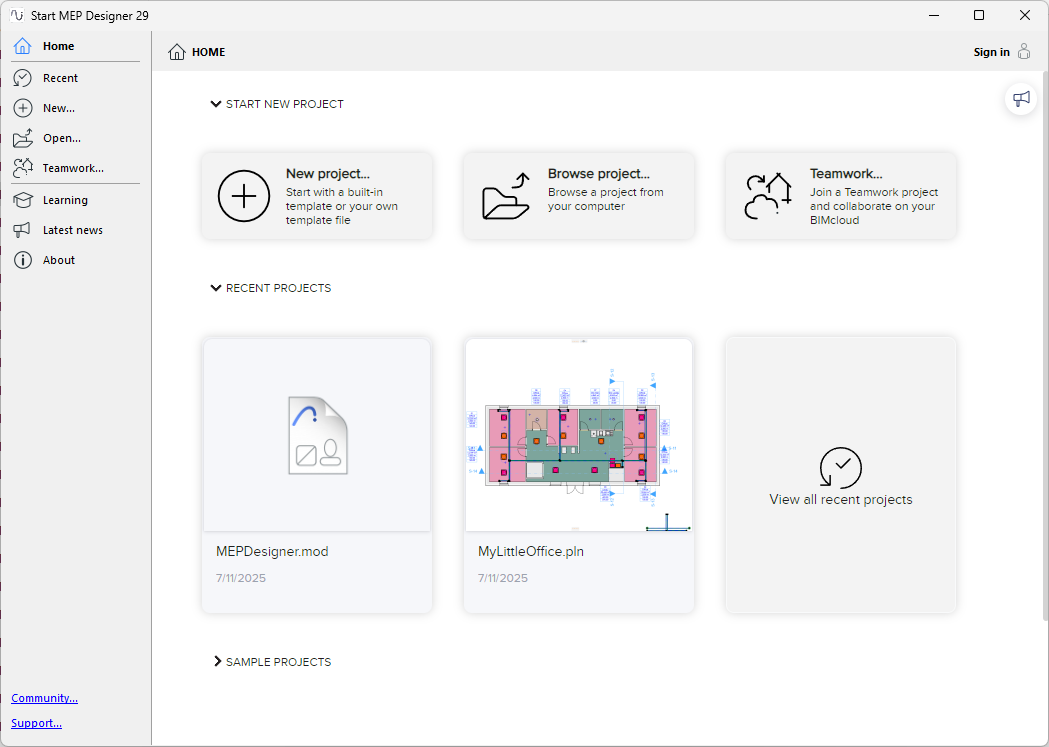Image resolution: width=1049 pixels, height=747 pixels.
Task: Click the About info icon in sidebar
Action: (x=23, y=260)
